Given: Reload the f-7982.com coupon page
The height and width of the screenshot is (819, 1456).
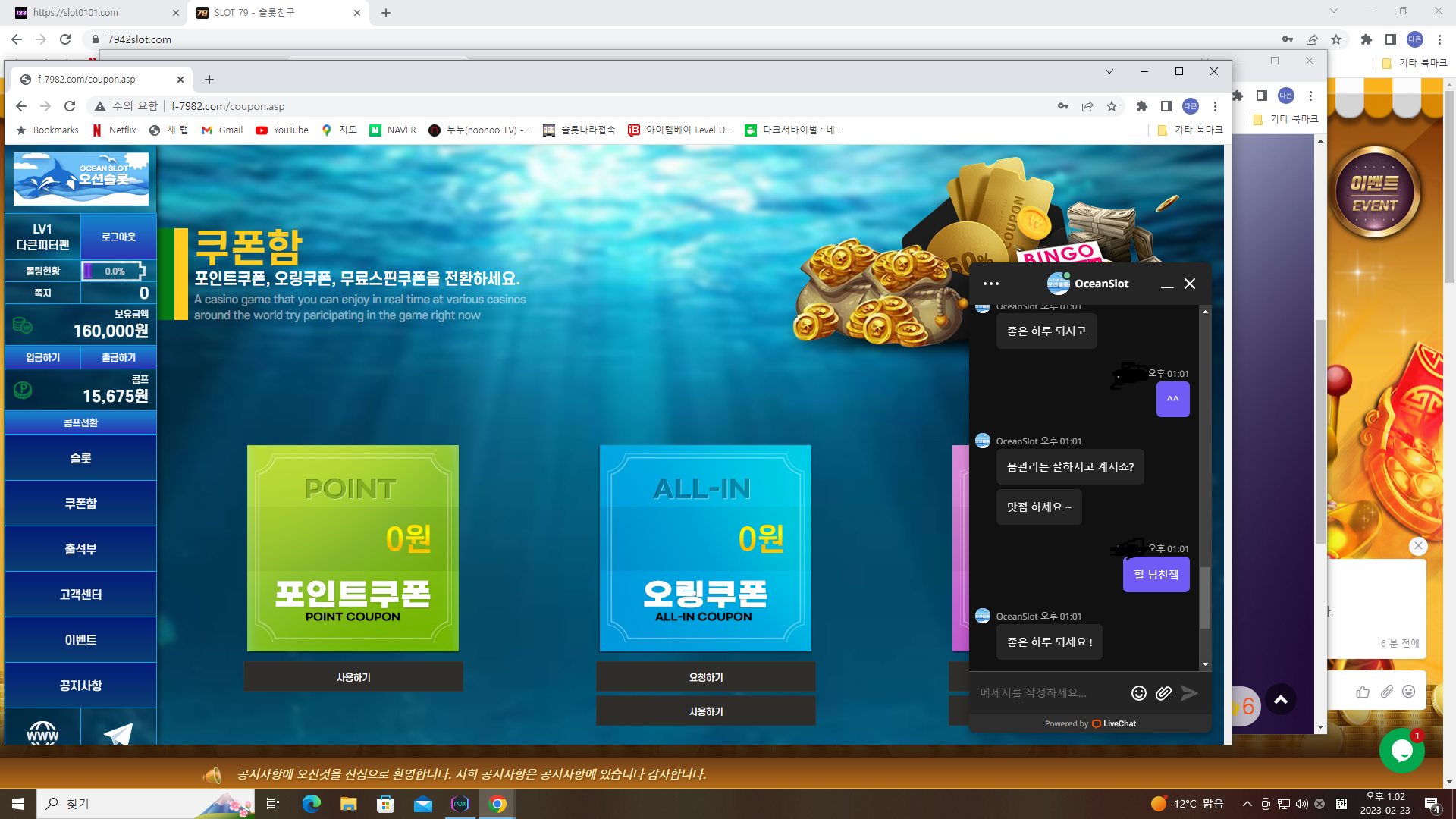Looking at the screenshot, I should pyautogui.click(x=70, y=106).
